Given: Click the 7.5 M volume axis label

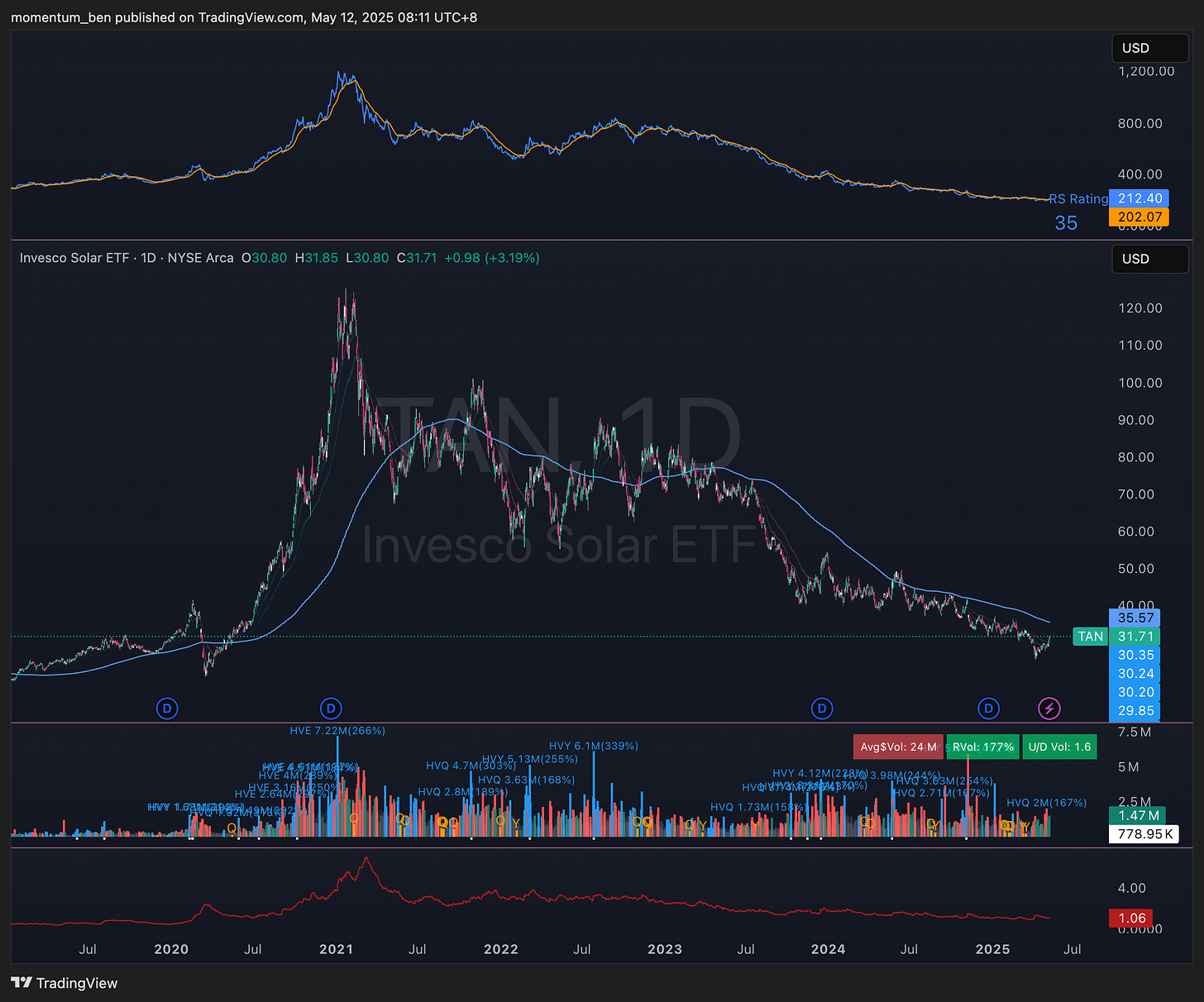Looking at the screenshot, I should click(1134, 732).
